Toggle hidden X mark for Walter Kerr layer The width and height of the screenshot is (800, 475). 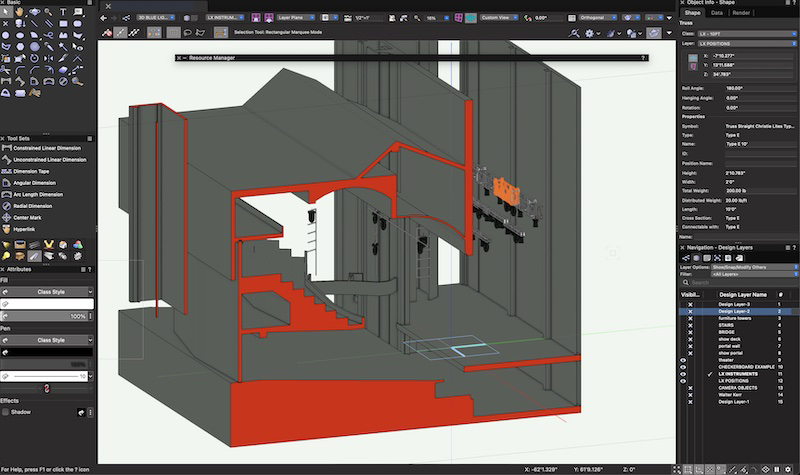pos(690,395)
